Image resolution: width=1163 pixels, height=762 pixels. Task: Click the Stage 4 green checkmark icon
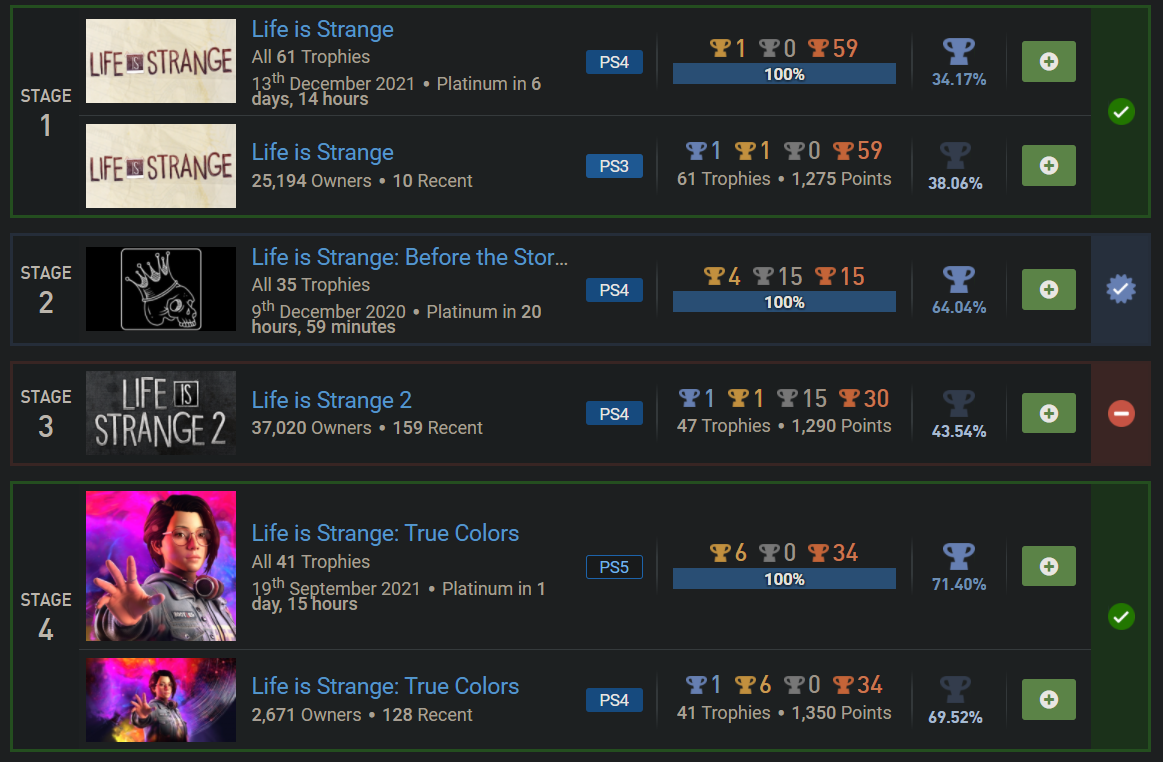point(1121,616)
